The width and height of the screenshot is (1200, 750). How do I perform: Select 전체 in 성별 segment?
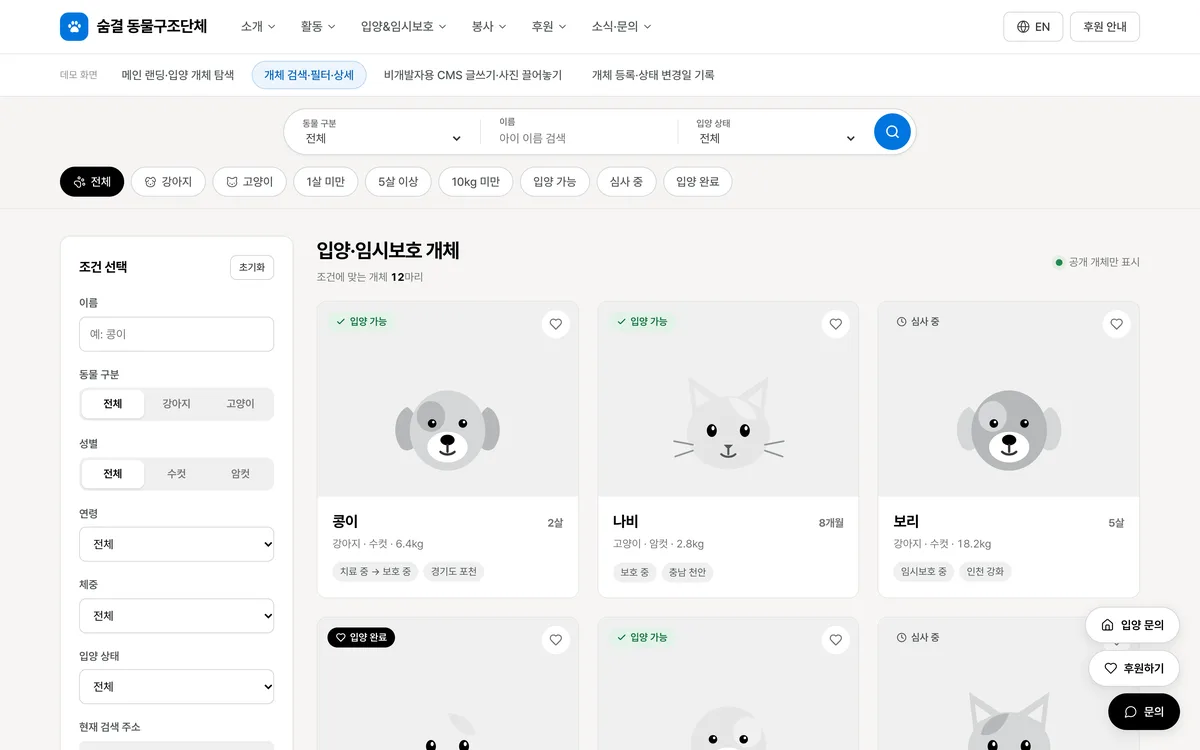113,474
